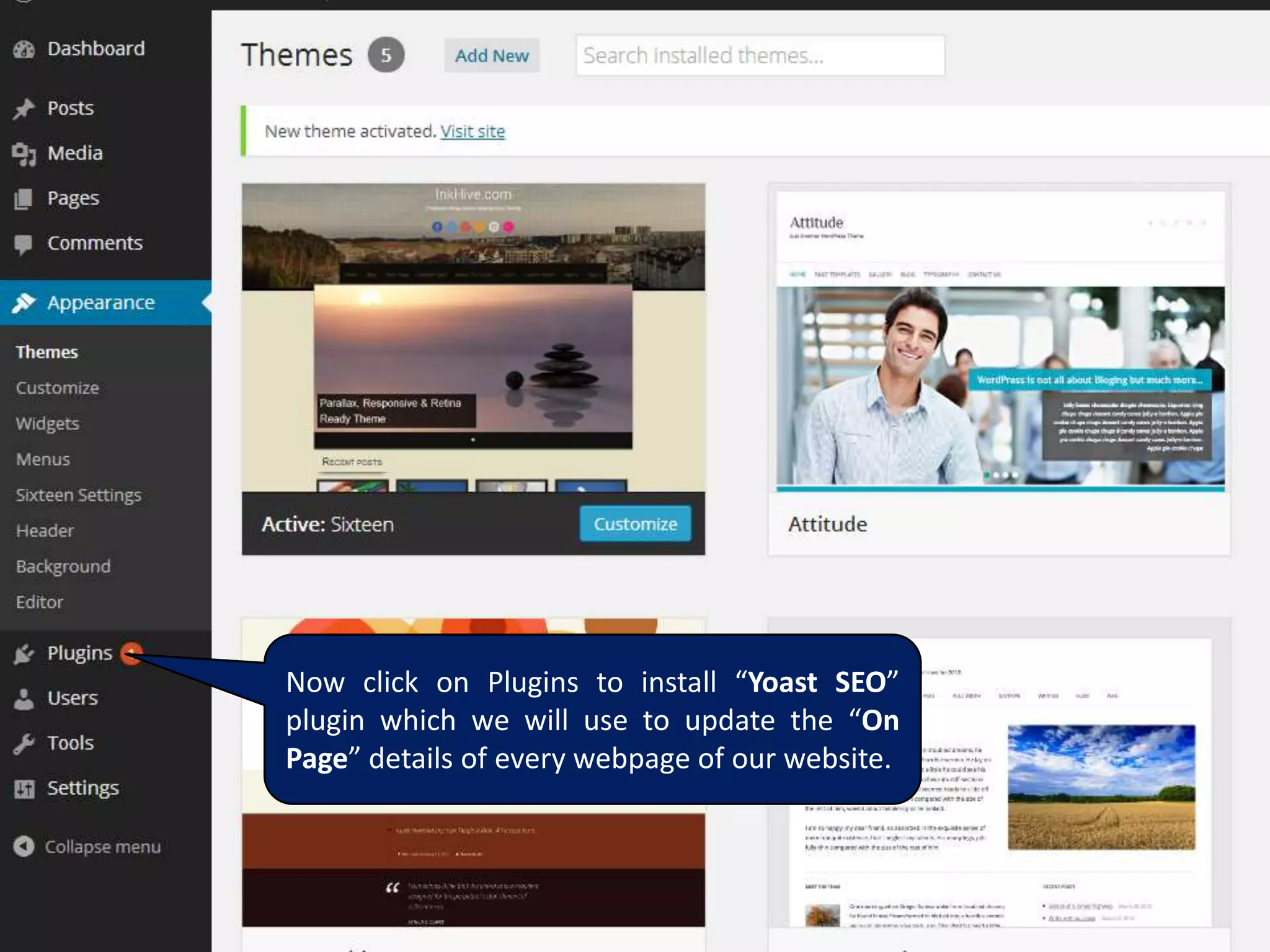Click the Tools wrench icon
1270x952 pixels.
[24, 743]
